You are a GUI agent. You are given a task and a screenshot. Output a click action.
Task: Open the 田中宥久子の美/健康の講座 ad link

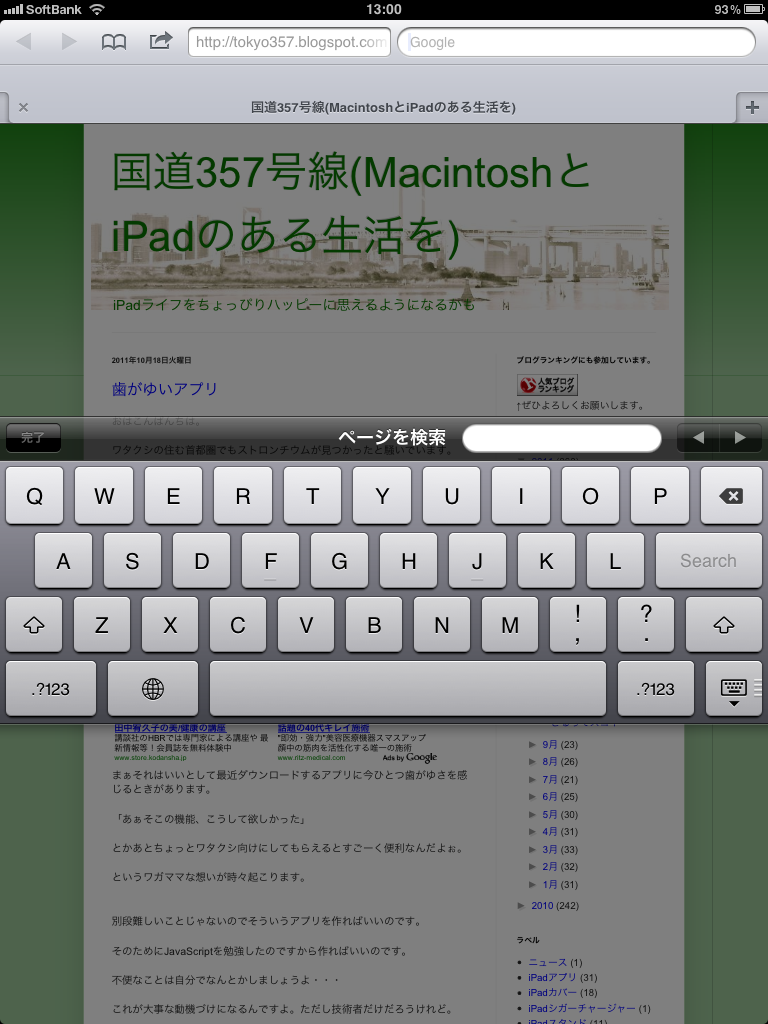click(170, 728)
